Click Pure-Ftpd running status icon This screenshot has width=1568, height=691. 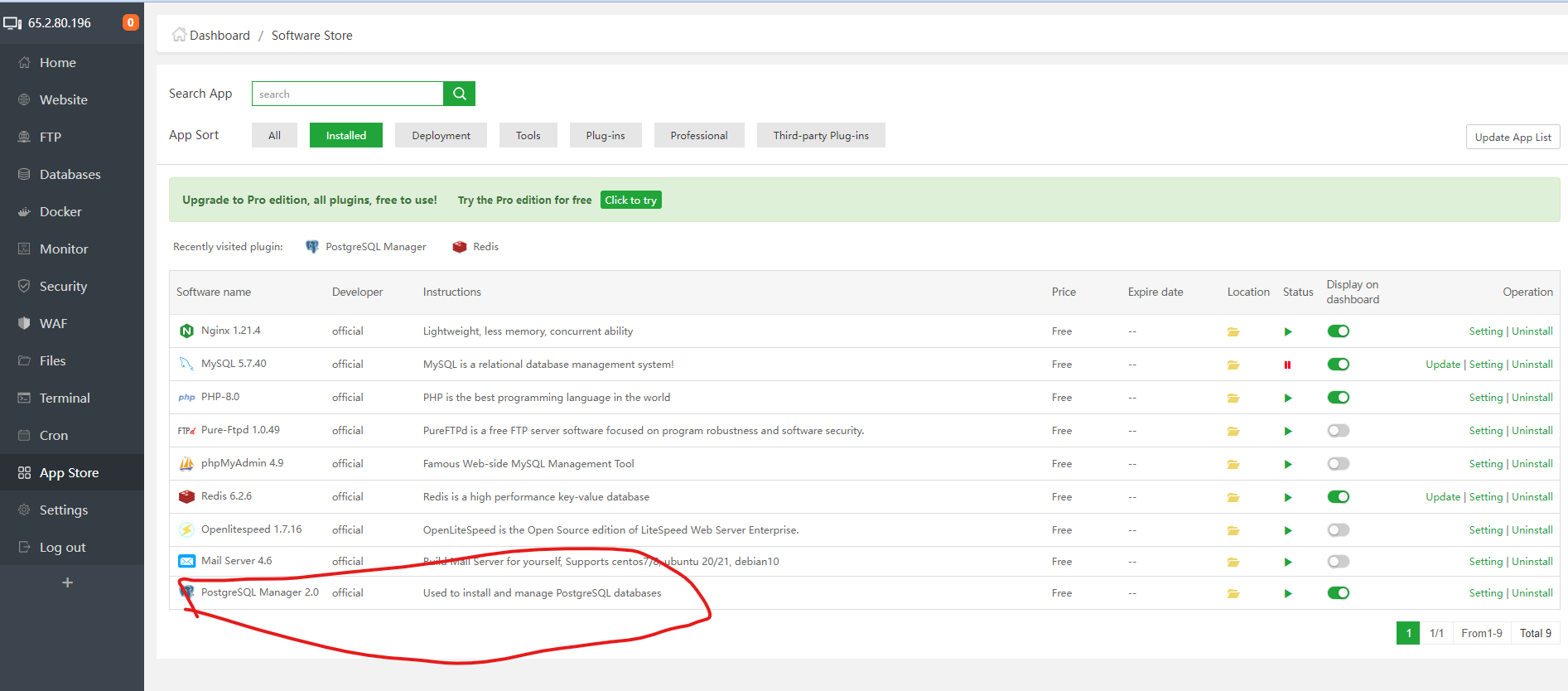tap(1288, 431)
